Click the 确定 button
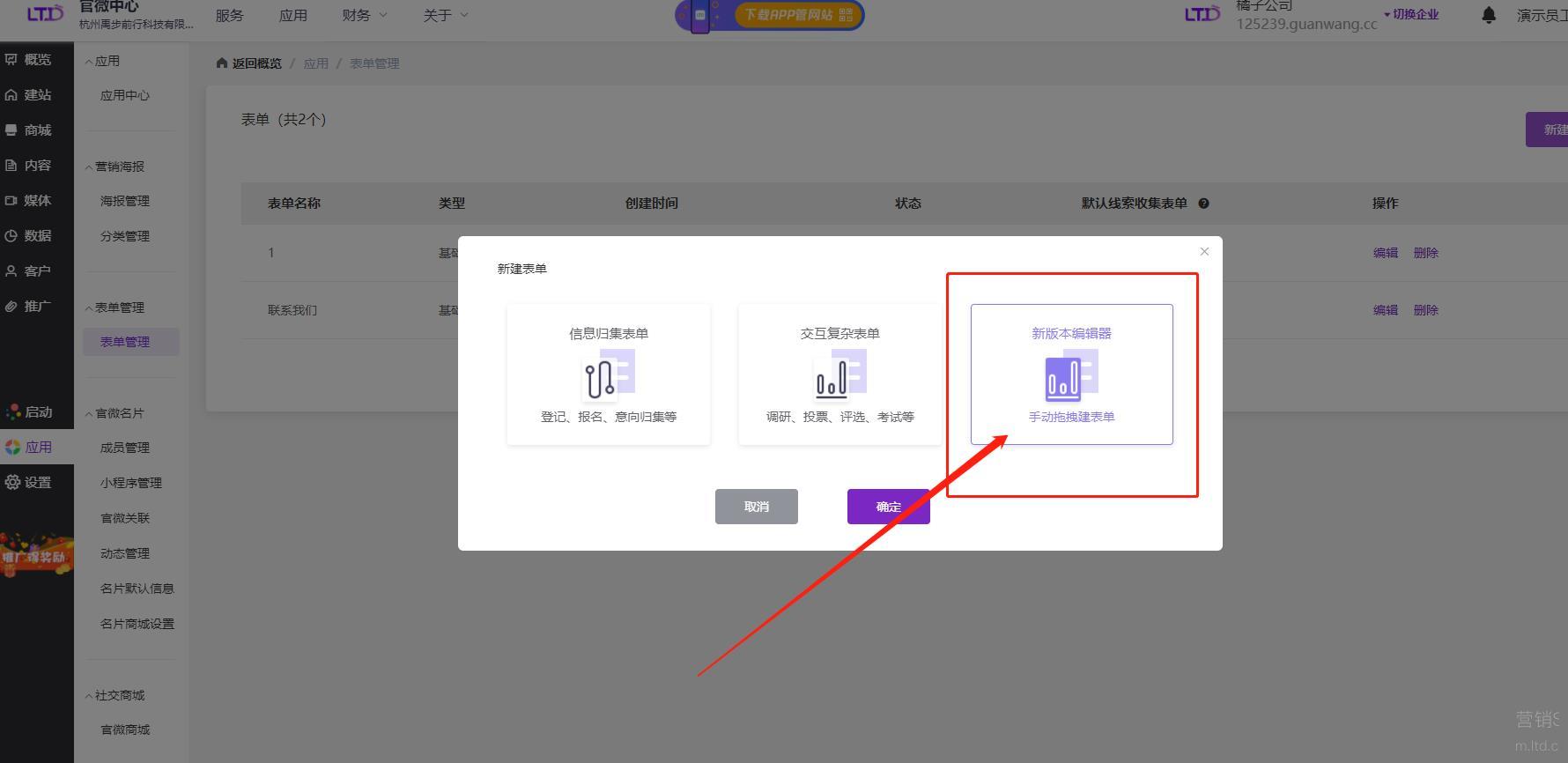This screenshot has width=1568, height=763. click(888, 507)
